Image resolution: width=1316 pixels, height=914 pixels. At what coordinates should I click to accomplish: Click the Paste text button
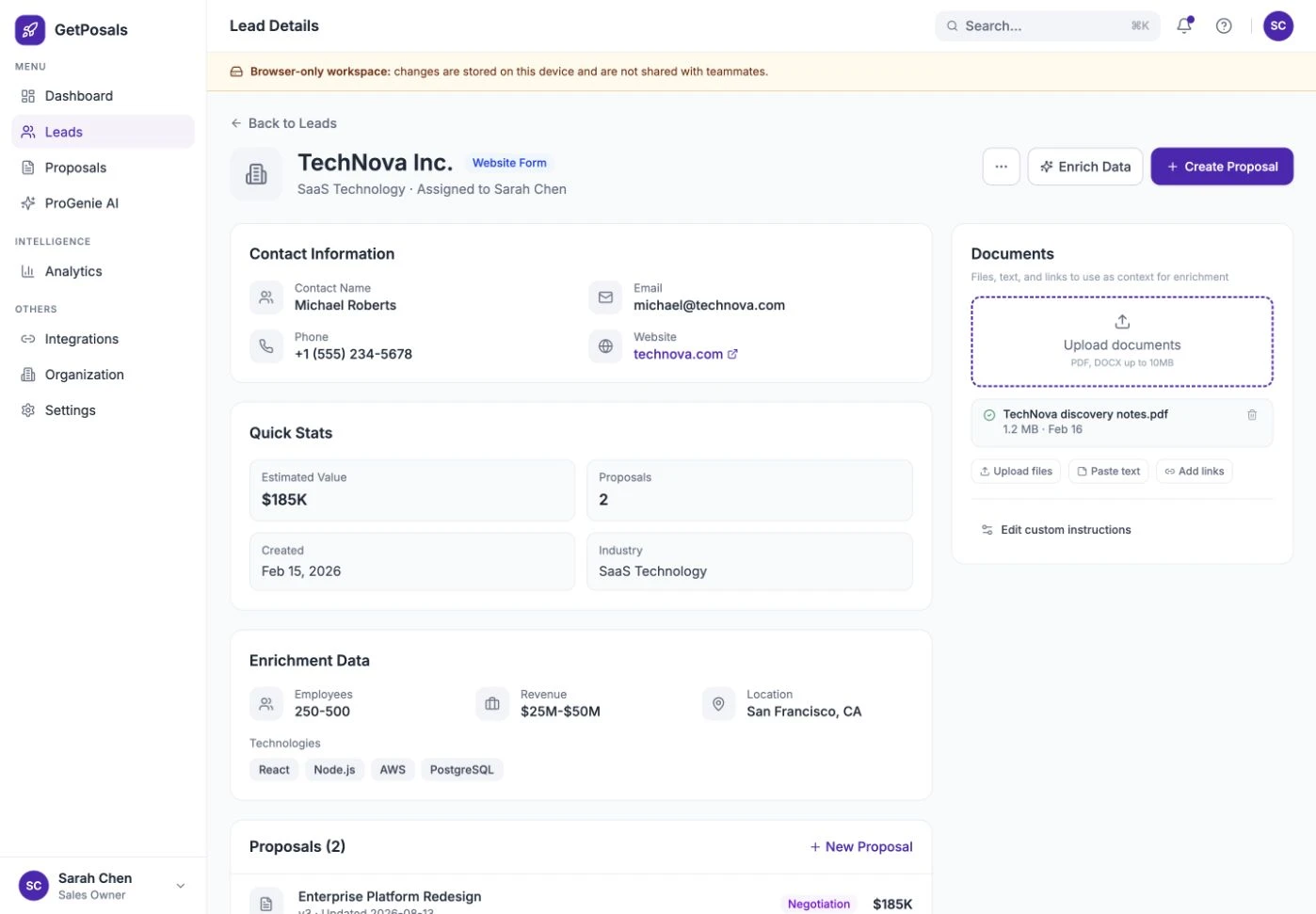click(1108, 472)
